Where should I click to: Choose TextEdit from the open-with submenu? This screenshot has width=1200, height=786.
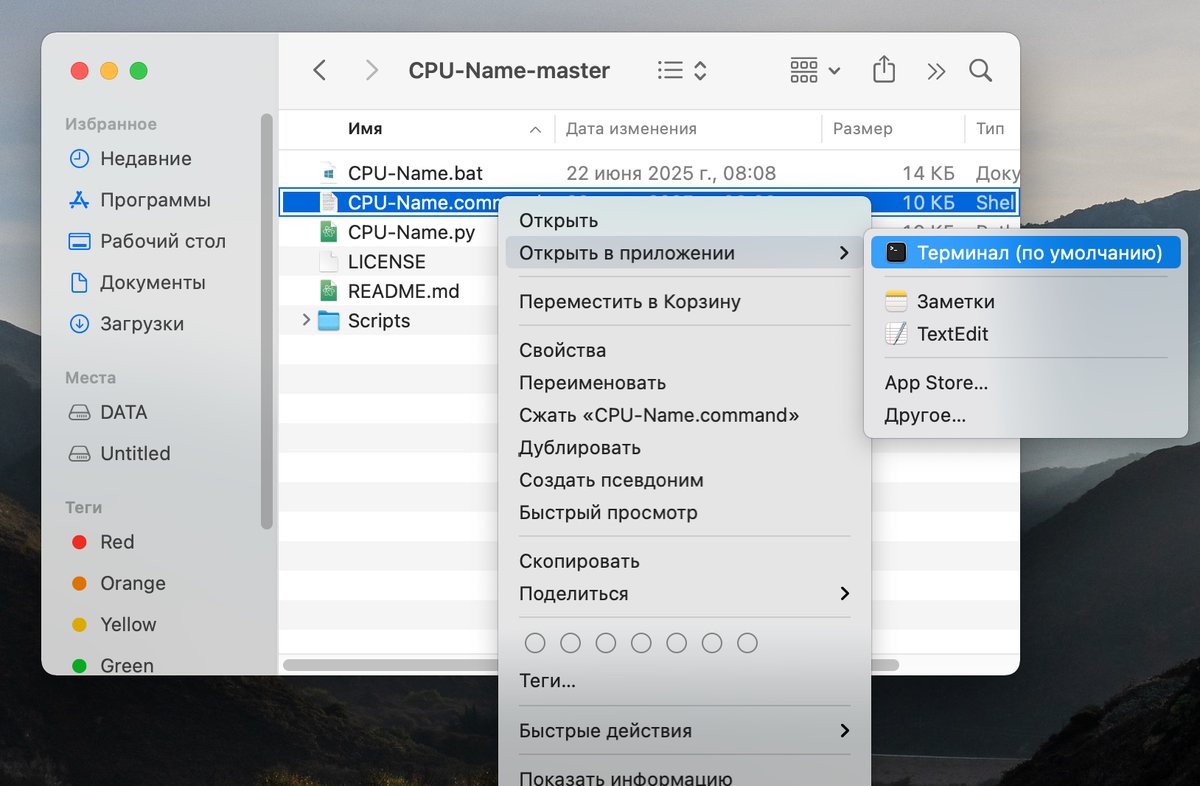tap(952, 334)
